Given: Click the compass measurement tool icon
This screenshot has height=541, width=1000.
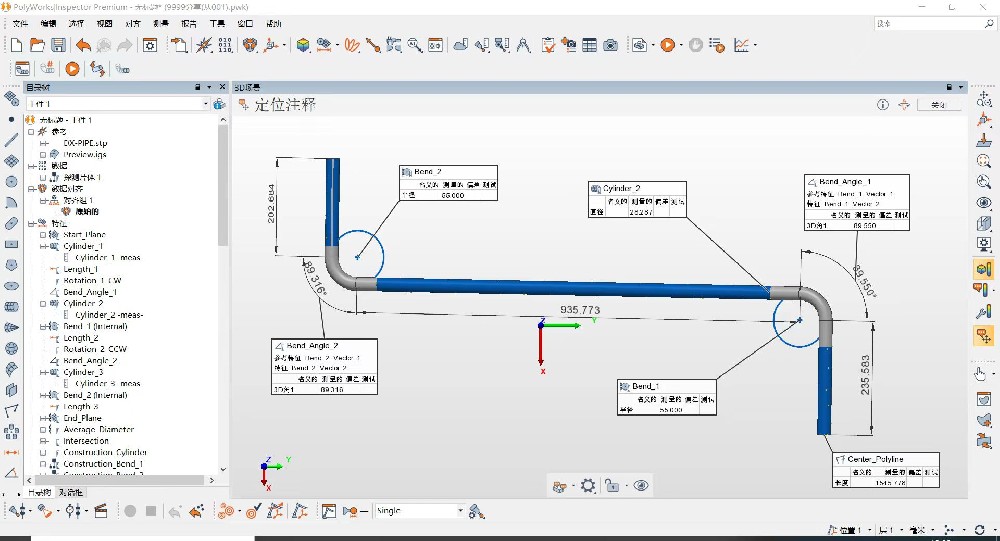Looking at the screenshot, I should [x=524, y=45].
